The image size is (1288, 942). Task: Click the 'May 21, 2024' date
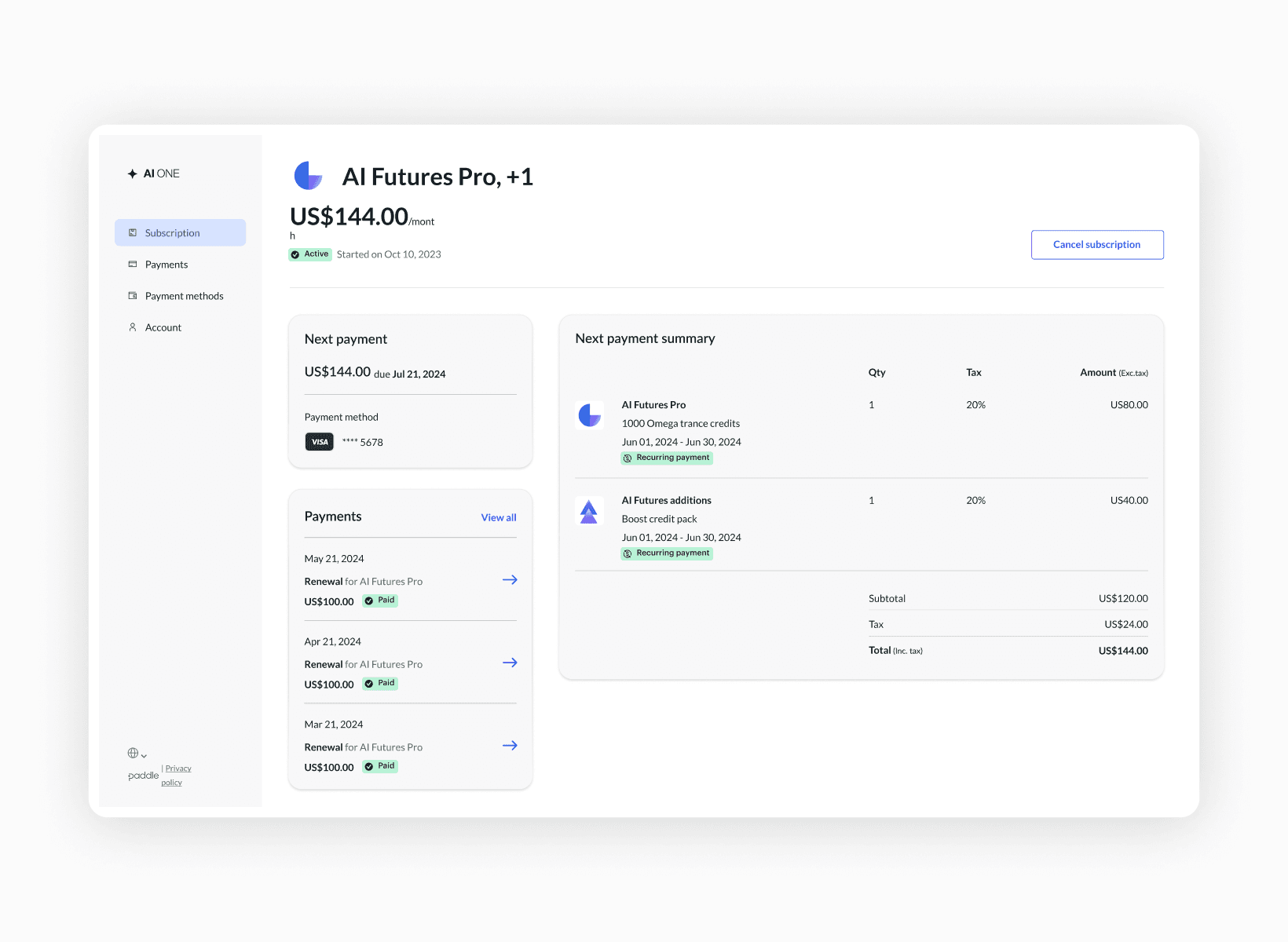tap(334, 559)
